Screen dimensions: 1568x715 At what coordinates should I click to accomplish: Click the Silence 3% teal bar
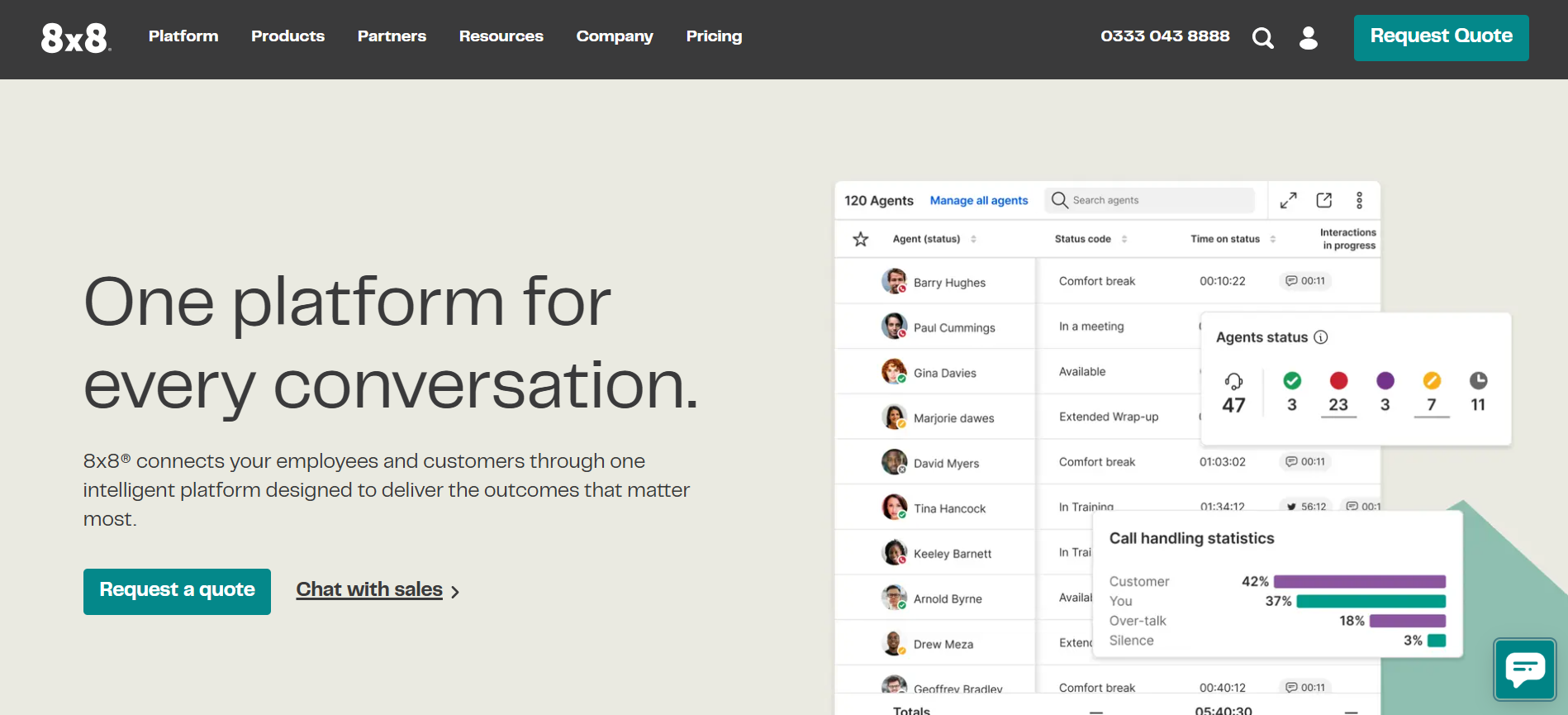(x=1437, y=641)
